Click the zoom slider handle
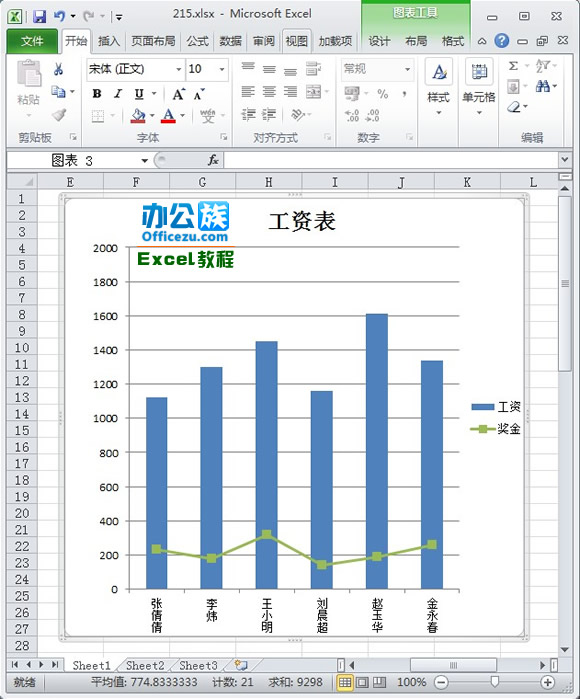The height and width of the screenshot is (699, 580). [494, 682]
